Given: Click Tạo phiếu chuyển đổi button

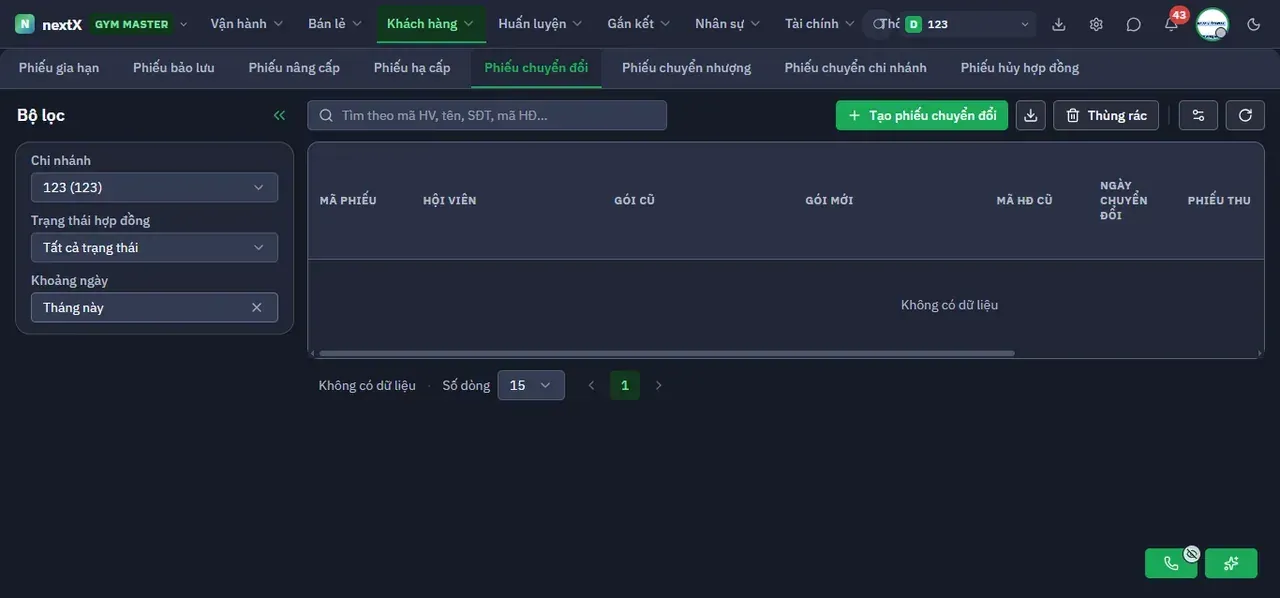Looking at the screenshot, I should click(922, 115).
